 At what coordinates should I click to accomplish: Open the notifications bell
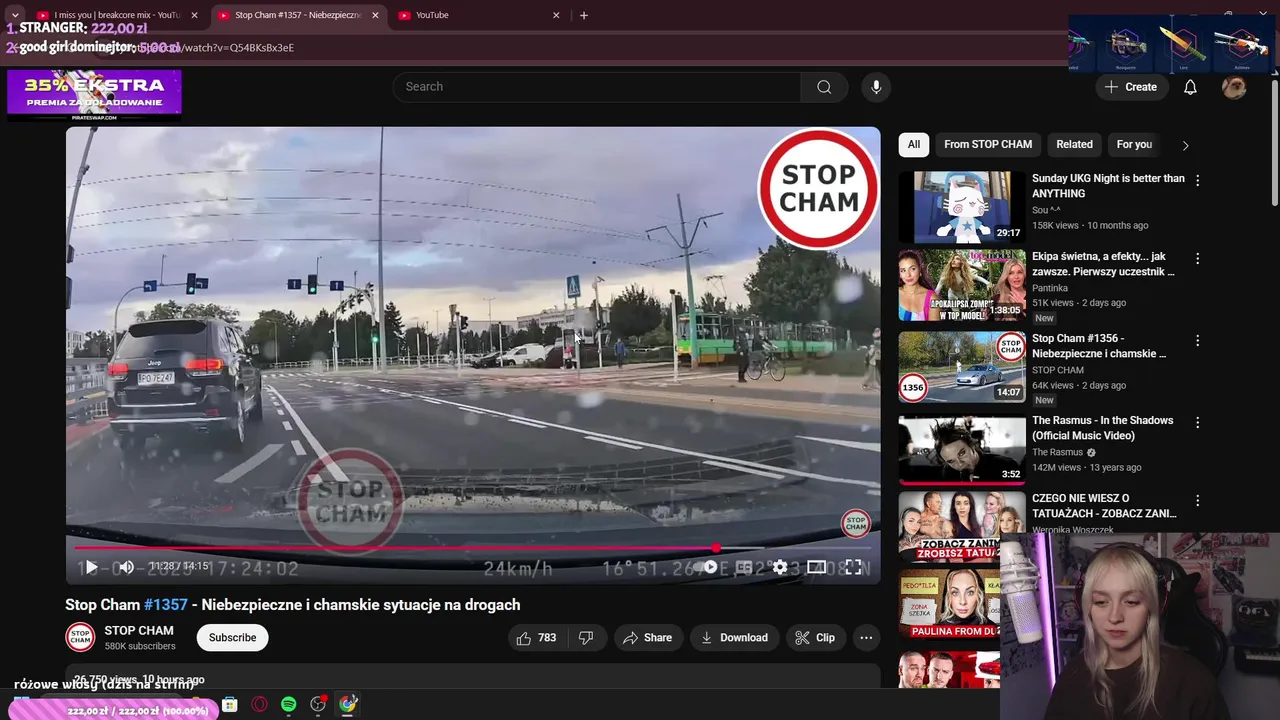tap(1190, 87)
